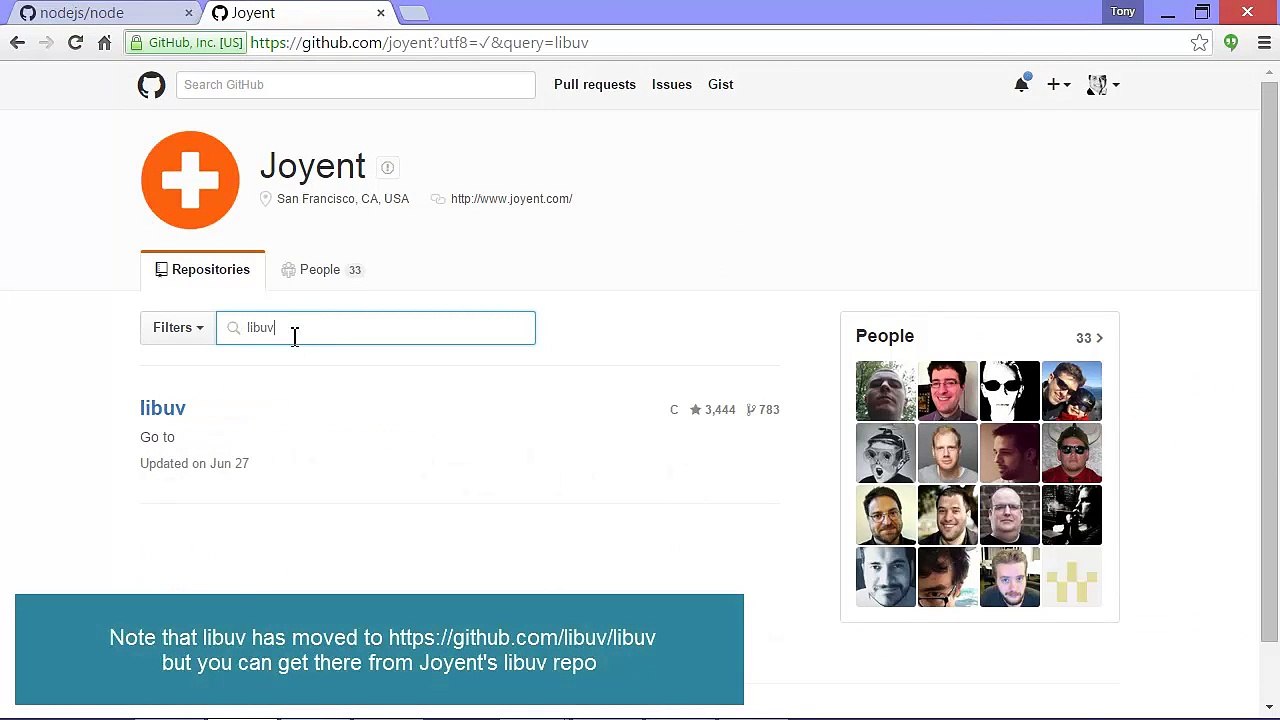
Task: Focus the Search GitHub field
Action: 356,85
